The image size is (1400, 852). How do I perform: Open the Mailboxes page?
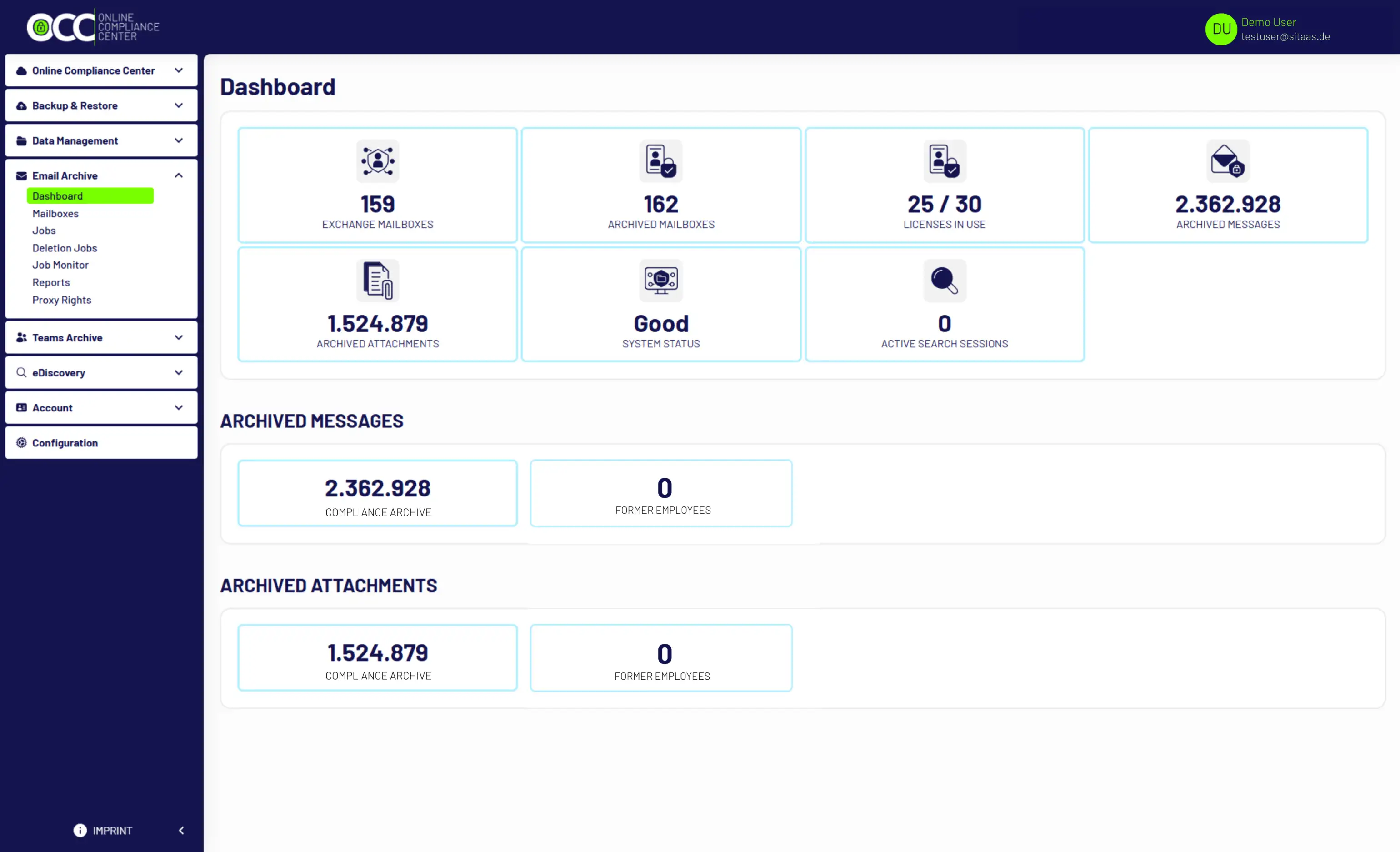pyautogui.click(x=55, y=214)
